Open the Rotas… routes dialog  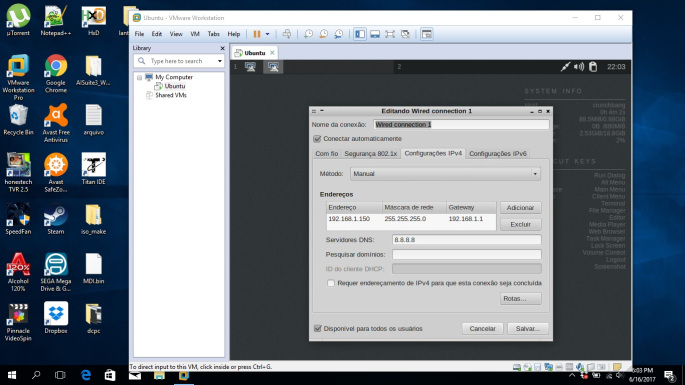[x=520, y=299]
